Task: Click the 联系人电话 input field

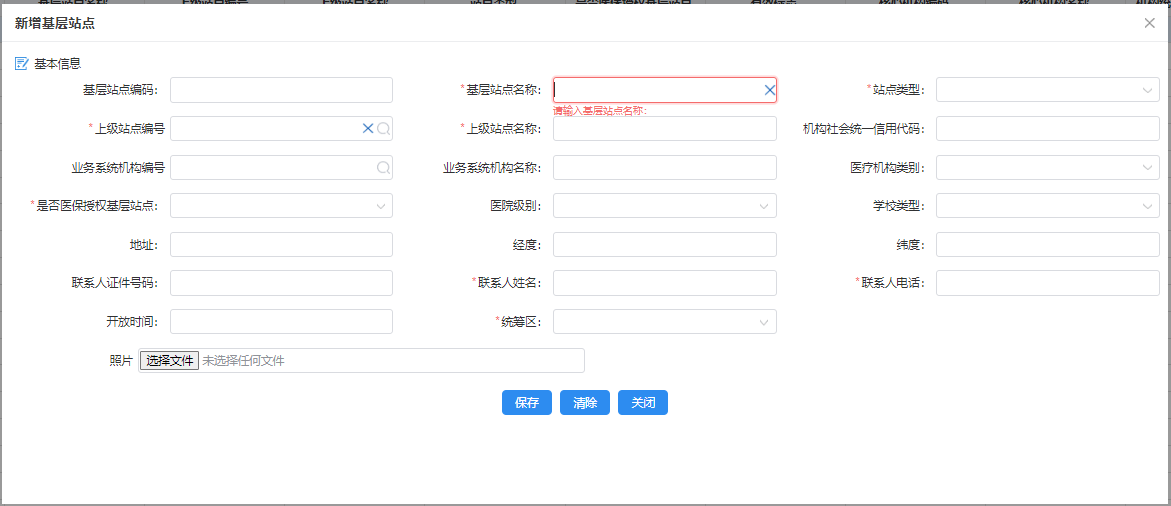Action: 1047,283
